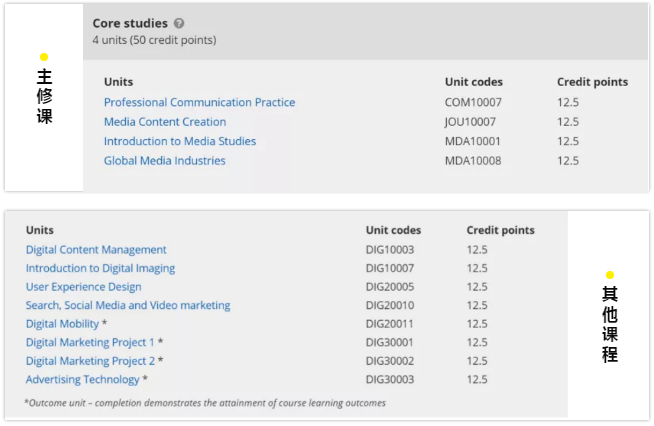Open Digital Content Management unit page

tap(96, 250)
